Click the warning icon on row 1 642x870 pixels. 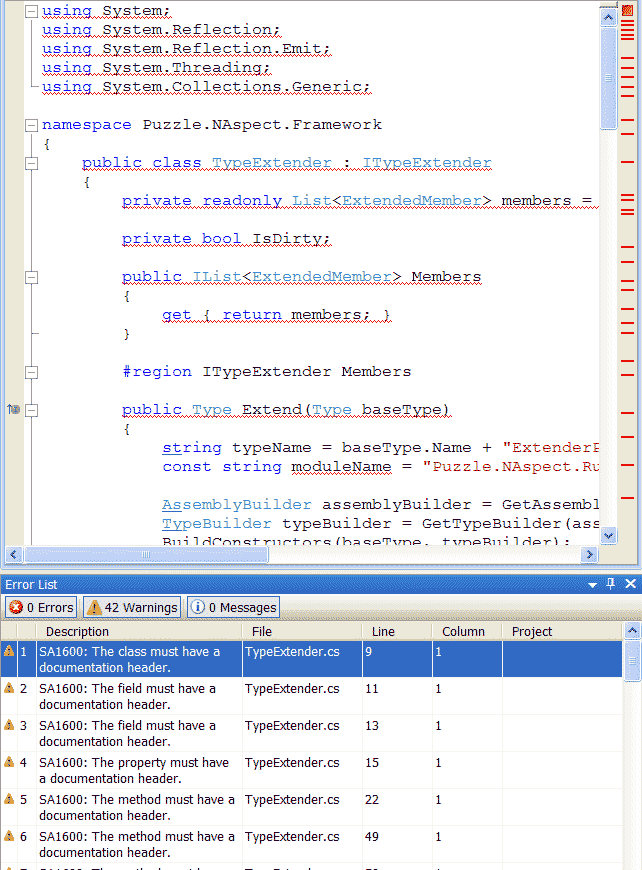tap(9, 651)
